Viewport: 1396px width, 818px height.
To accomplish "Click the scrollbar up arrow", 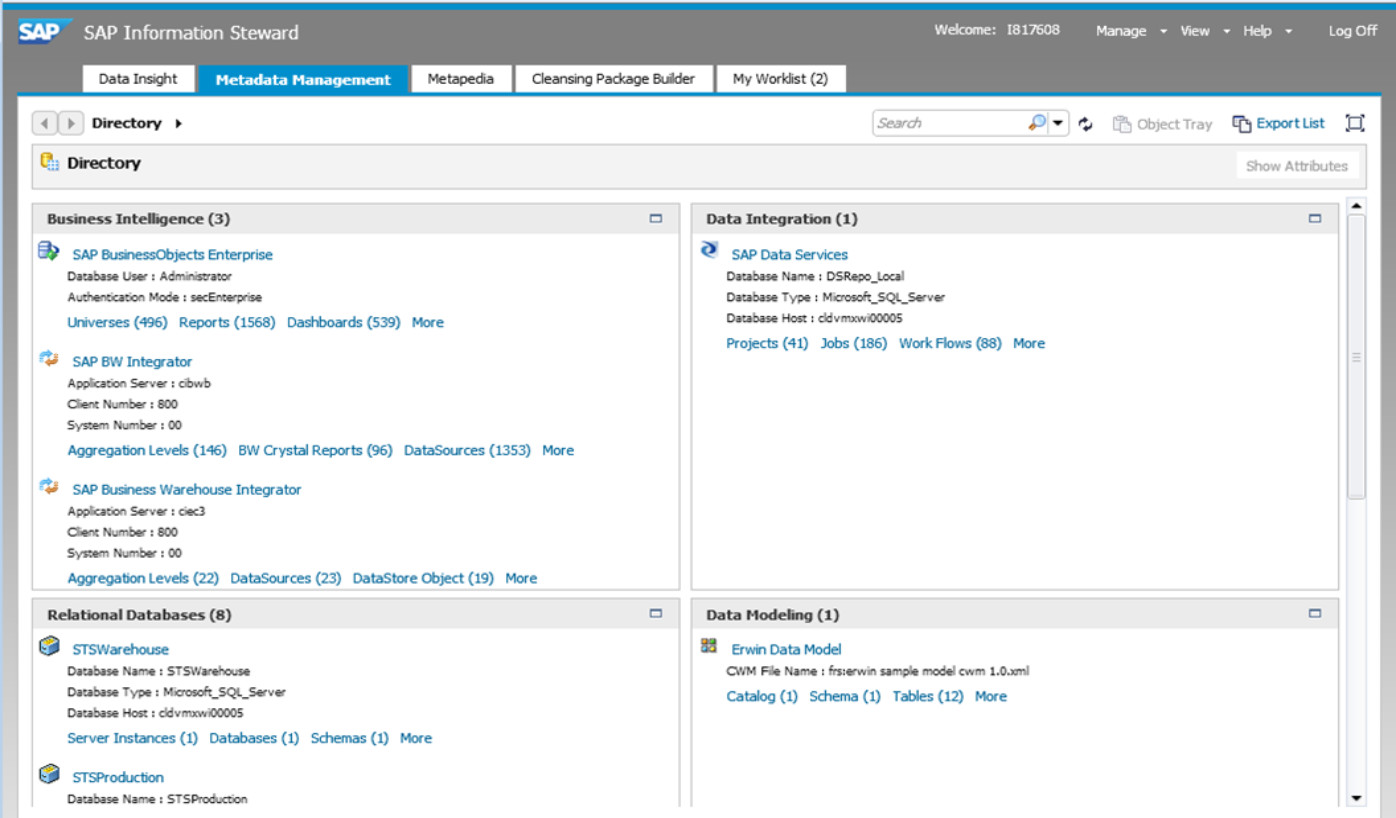I will pos(1356,206).
